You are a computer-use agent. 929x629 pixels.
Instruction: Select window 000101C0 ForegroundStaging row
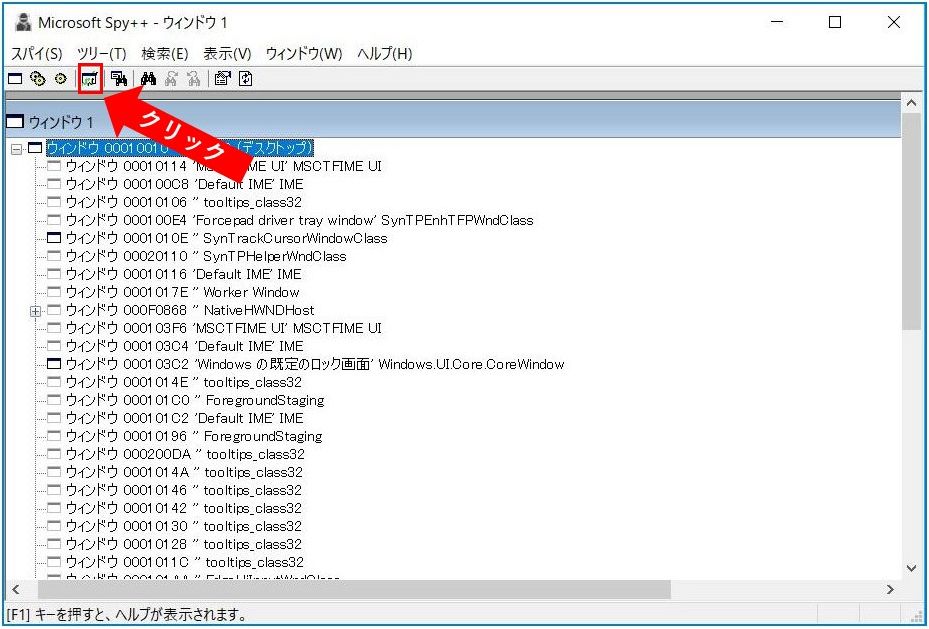pyautogui.click(x=195, y=400)
